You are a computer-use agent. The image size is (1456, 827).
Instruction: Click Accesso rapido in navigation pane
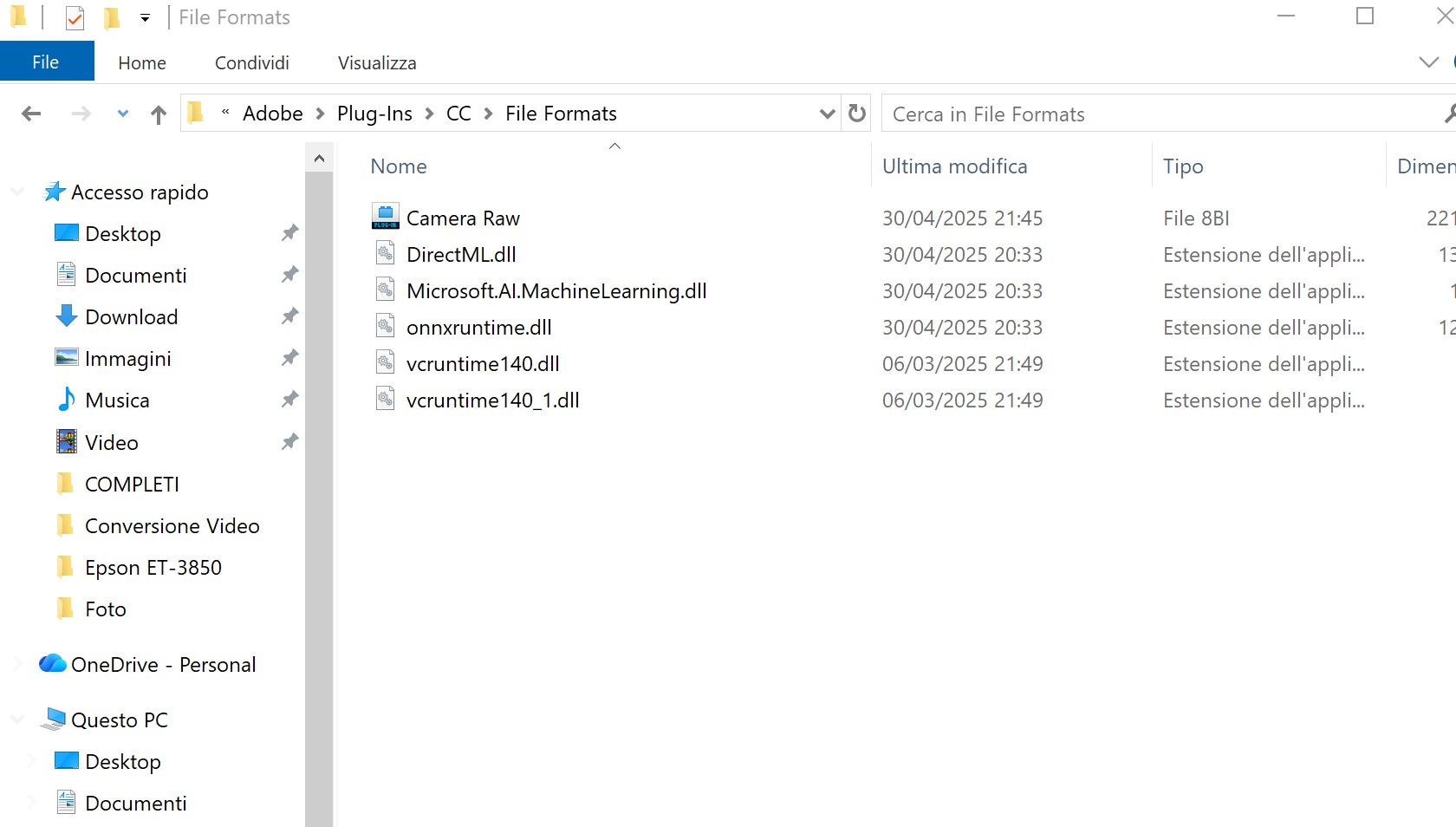click(x=140, y=192)
